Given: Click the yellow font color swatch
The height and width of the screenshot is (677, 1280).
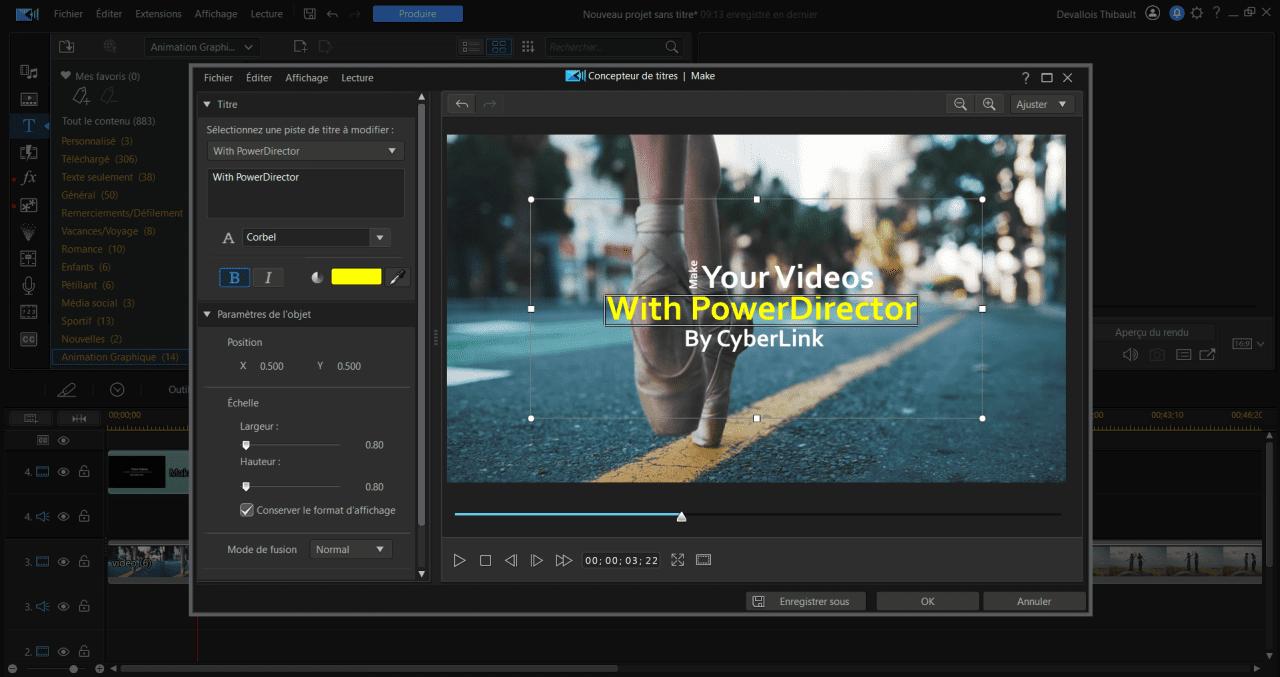Looking at the screenshot, I should point(356,277).
